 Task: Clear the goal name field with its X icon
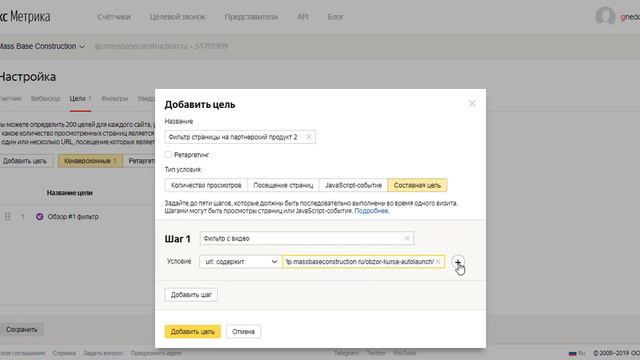coord(309,137)
